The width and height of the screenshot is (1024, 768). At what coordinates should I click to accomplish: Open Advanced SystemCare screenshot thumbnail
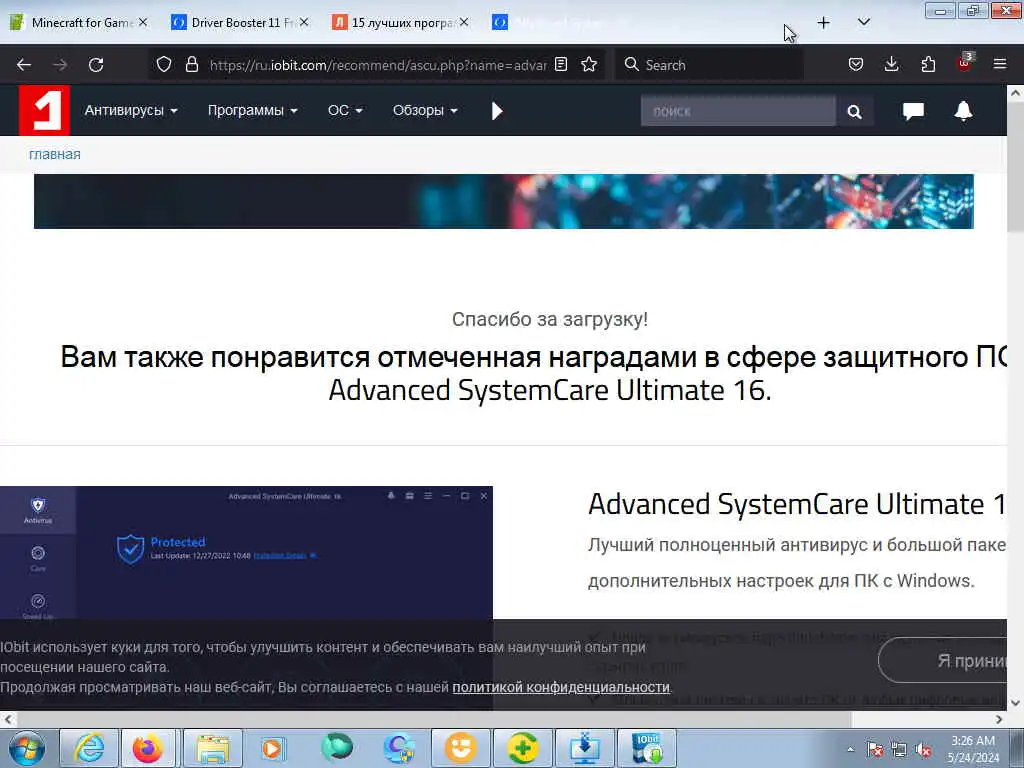click(x=246, y=552)
